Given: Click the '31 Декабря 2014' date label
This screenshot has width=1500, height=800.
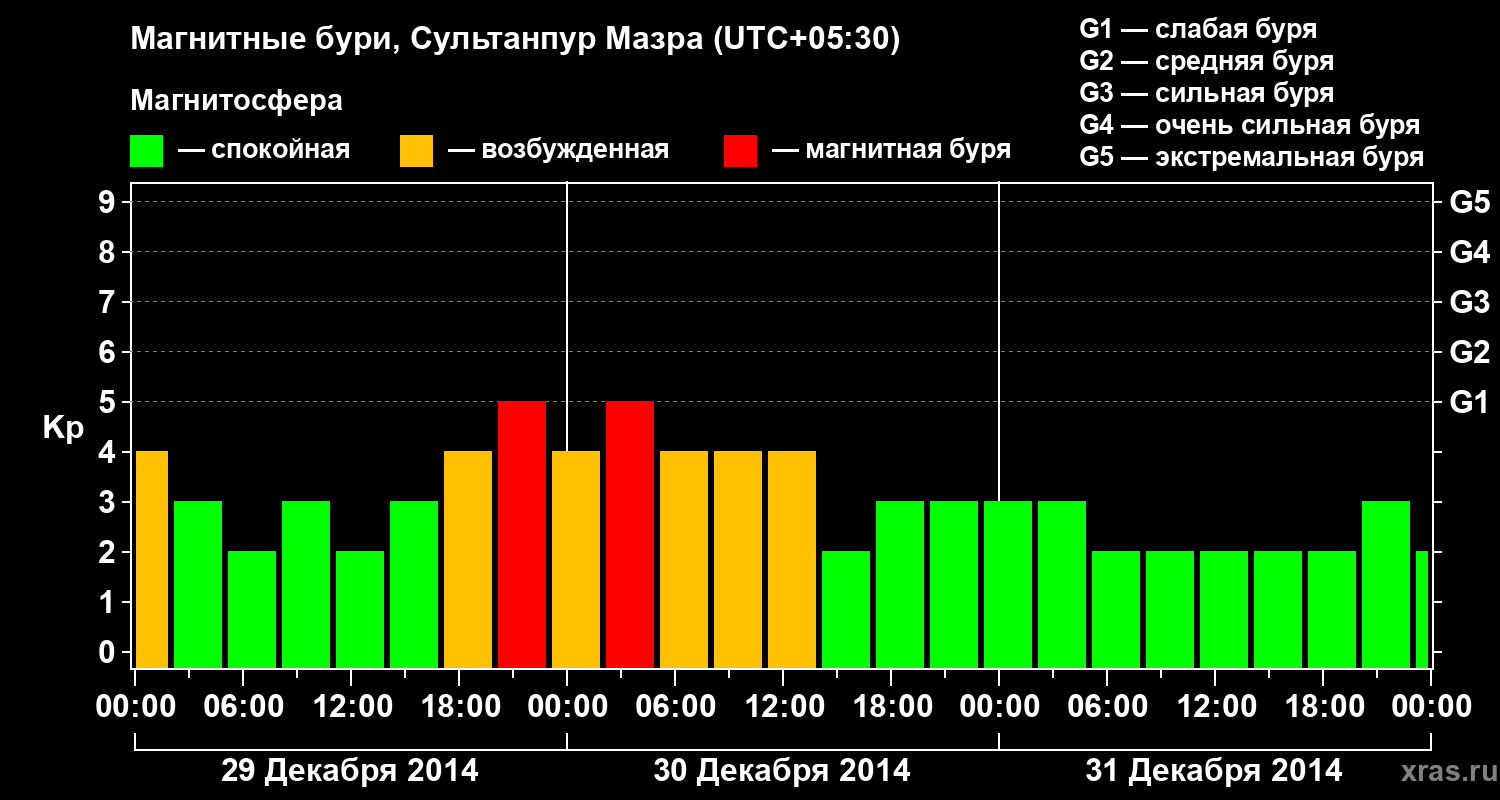Looking at the screenshot, I should [1214, 771].
